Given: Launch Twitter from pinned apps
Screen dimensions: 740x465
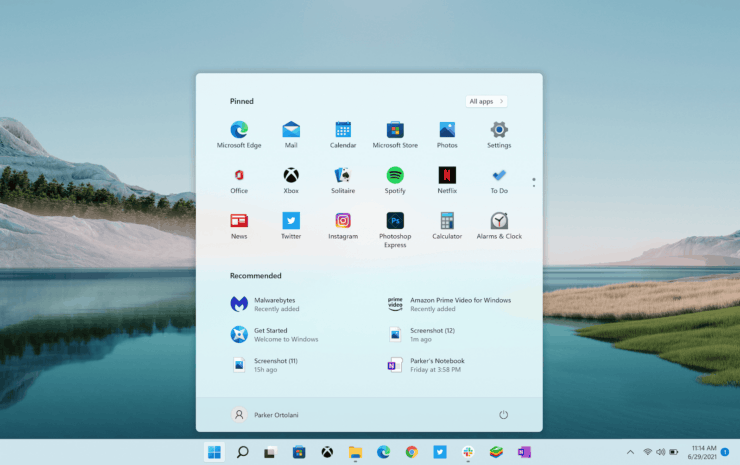Looking at the screenshot, I should point(291,226).
